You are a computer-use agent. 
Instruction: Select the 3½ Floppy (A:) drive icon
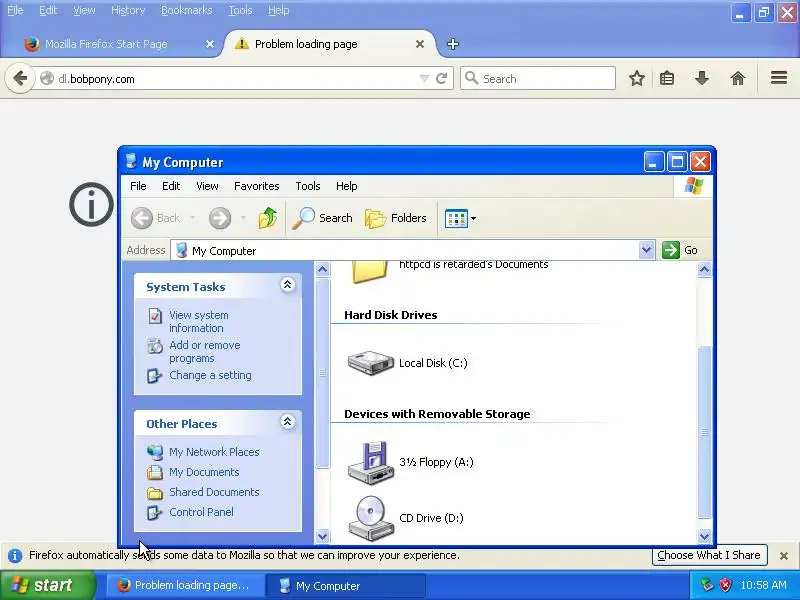370,462
